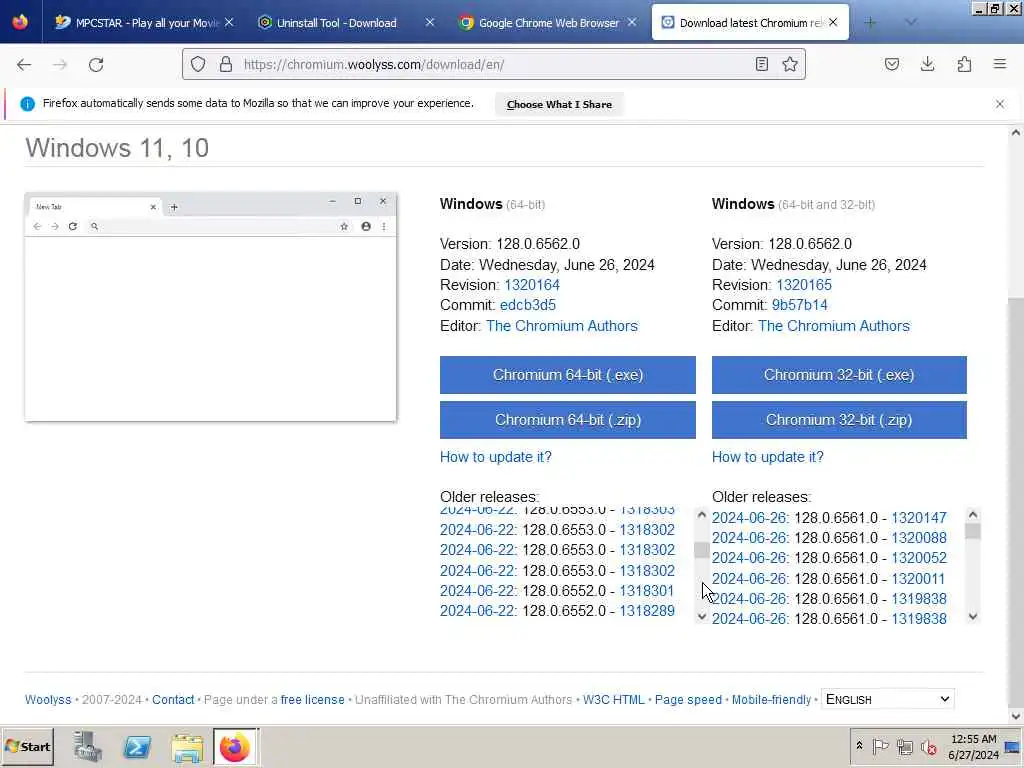1024x768 pixels.
Task: Close the Google Chrome Web Browser tab
Action: click(x=632, y=22)
